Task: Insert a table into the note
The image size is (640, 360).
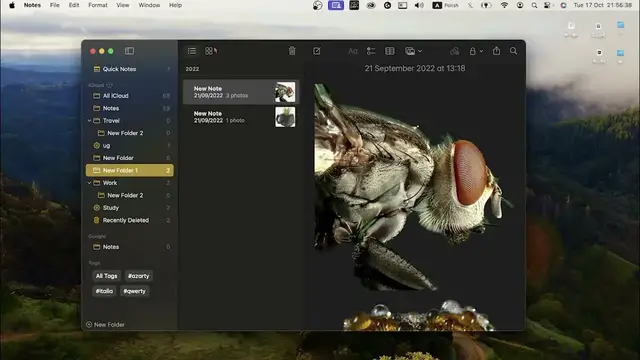Action: pos(390,51)
